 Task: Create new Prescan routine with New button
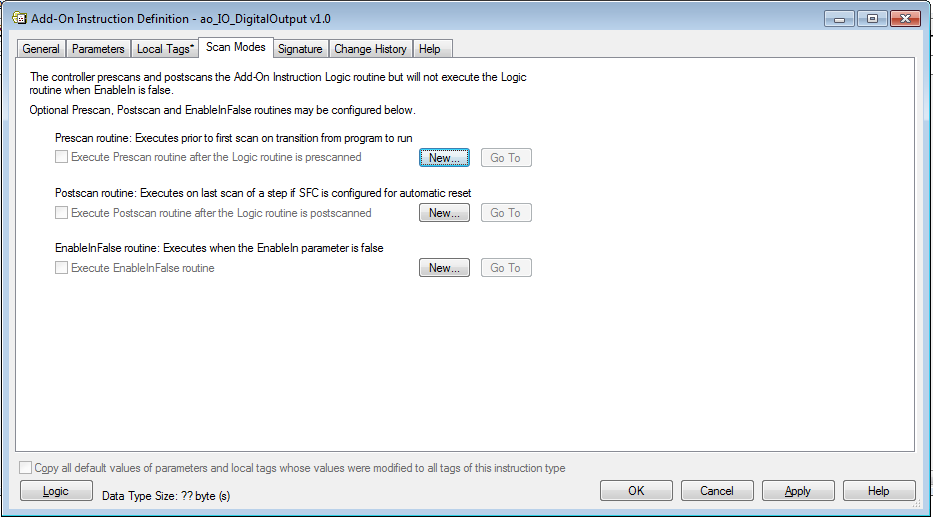pos(444,158)
